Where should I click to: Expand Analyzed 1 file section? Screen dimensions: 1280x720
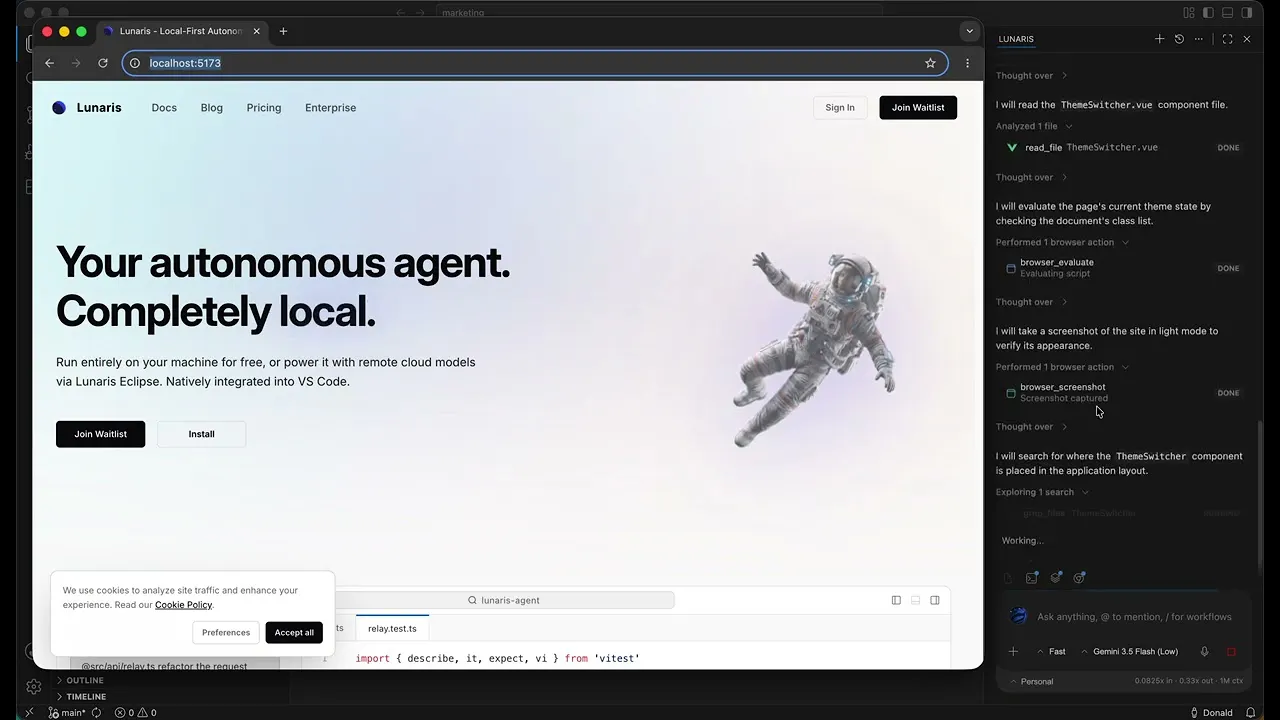[1034, 126]
